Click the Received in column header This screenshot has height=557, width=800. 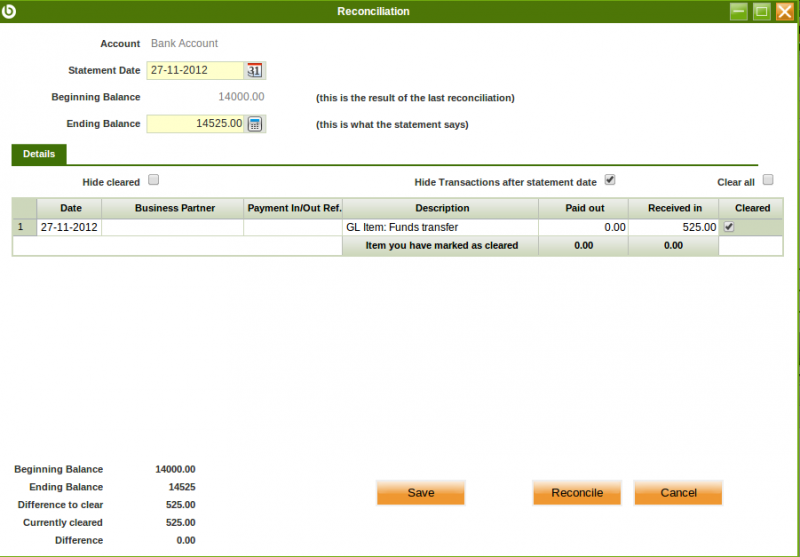click(x=674, y=208)
